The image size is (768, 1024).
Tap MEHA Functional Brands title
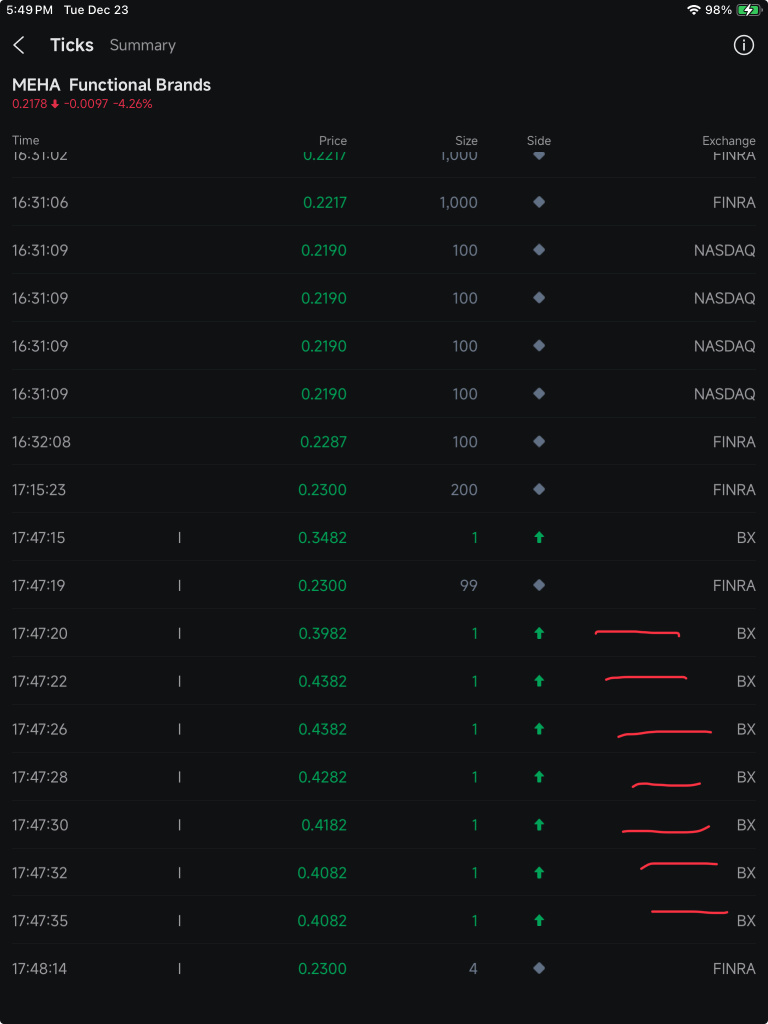112,85
